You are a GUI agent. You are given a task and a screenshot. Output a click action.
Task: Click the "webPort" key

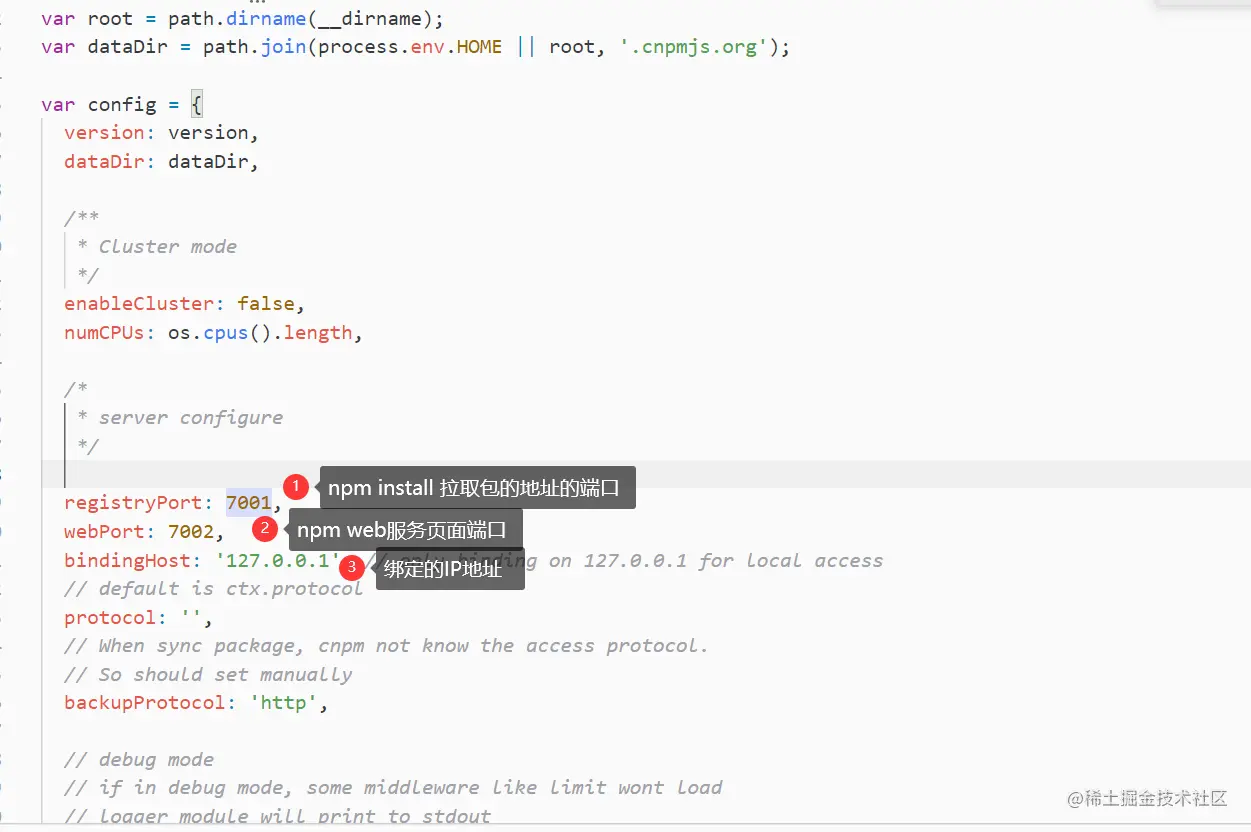pos(104,531)
